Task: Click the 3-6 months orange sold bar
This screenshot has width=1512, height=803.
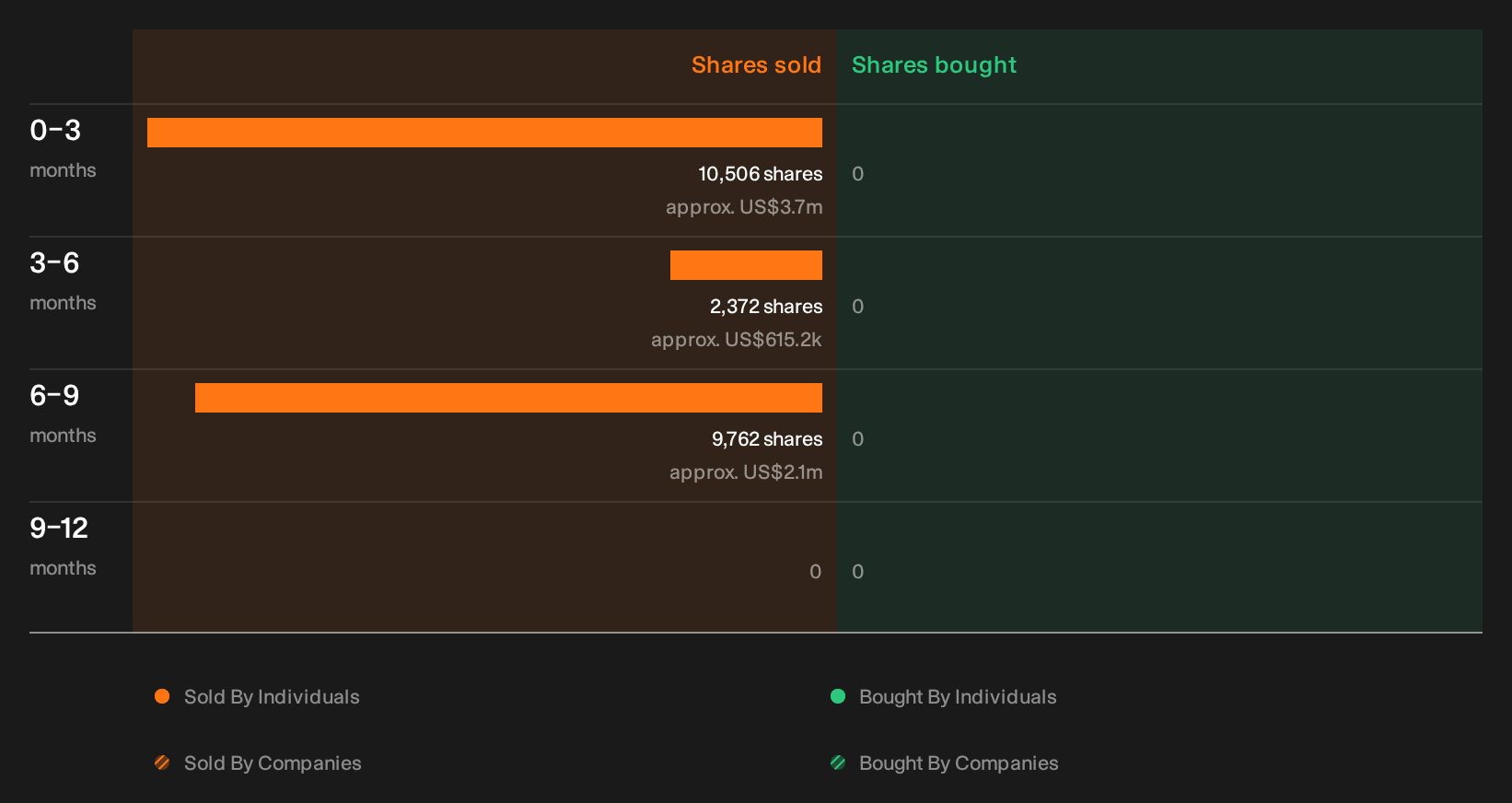Action: (x=746, y=265)
